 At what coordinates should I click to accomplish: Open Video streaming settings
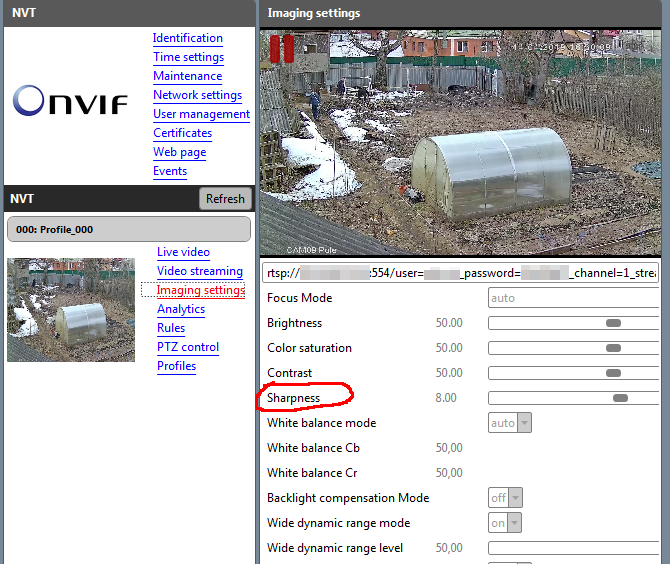pyautogui.click(x=199, y=271)
